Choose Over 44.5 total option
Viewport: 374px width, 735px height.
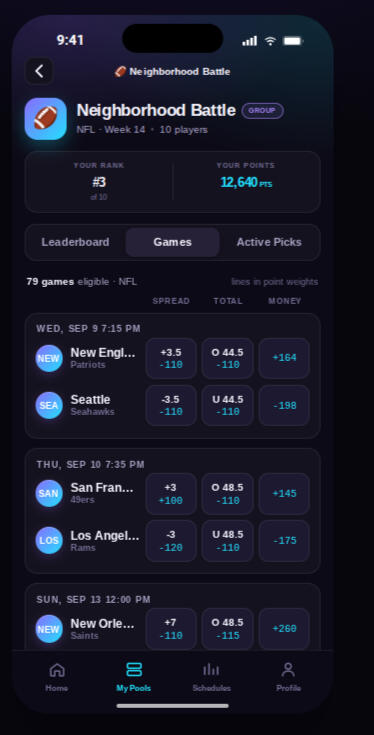click(x=227, y=359)
